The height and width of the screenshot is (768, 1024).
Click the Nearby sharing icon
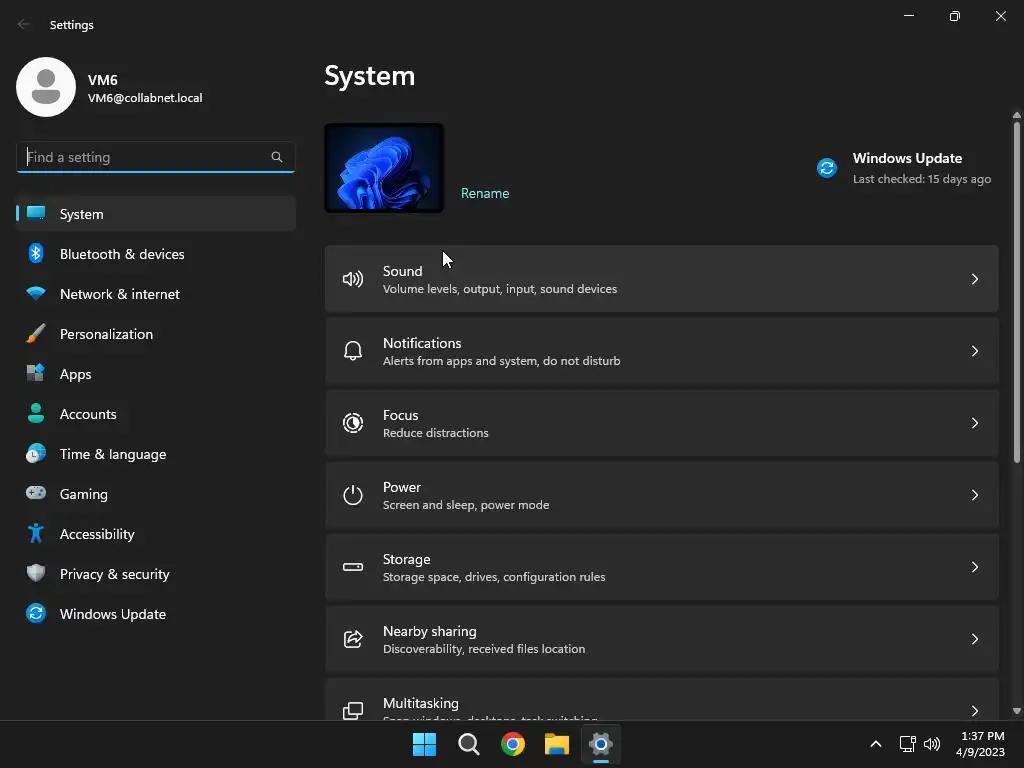pyautogui.click(x=353, y=639)
